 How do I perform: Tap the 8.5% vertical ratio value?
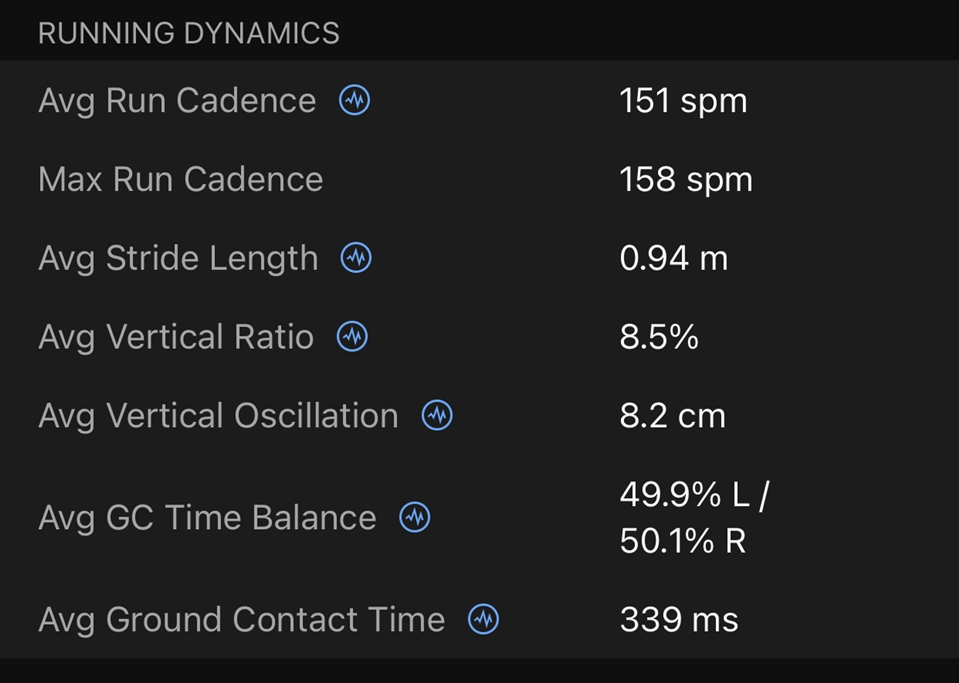[659, 337]
